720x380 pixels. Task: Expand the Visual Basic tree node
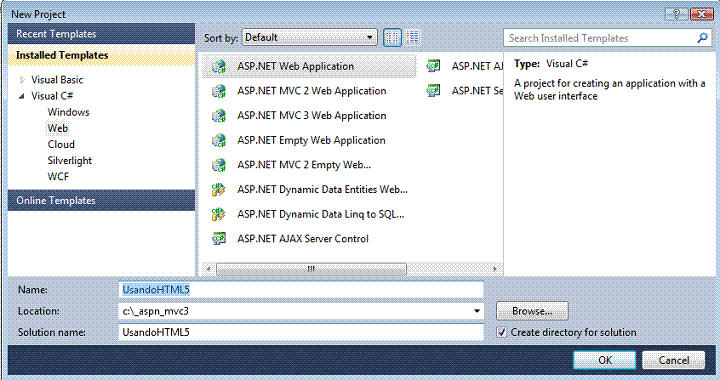[22, 80]
